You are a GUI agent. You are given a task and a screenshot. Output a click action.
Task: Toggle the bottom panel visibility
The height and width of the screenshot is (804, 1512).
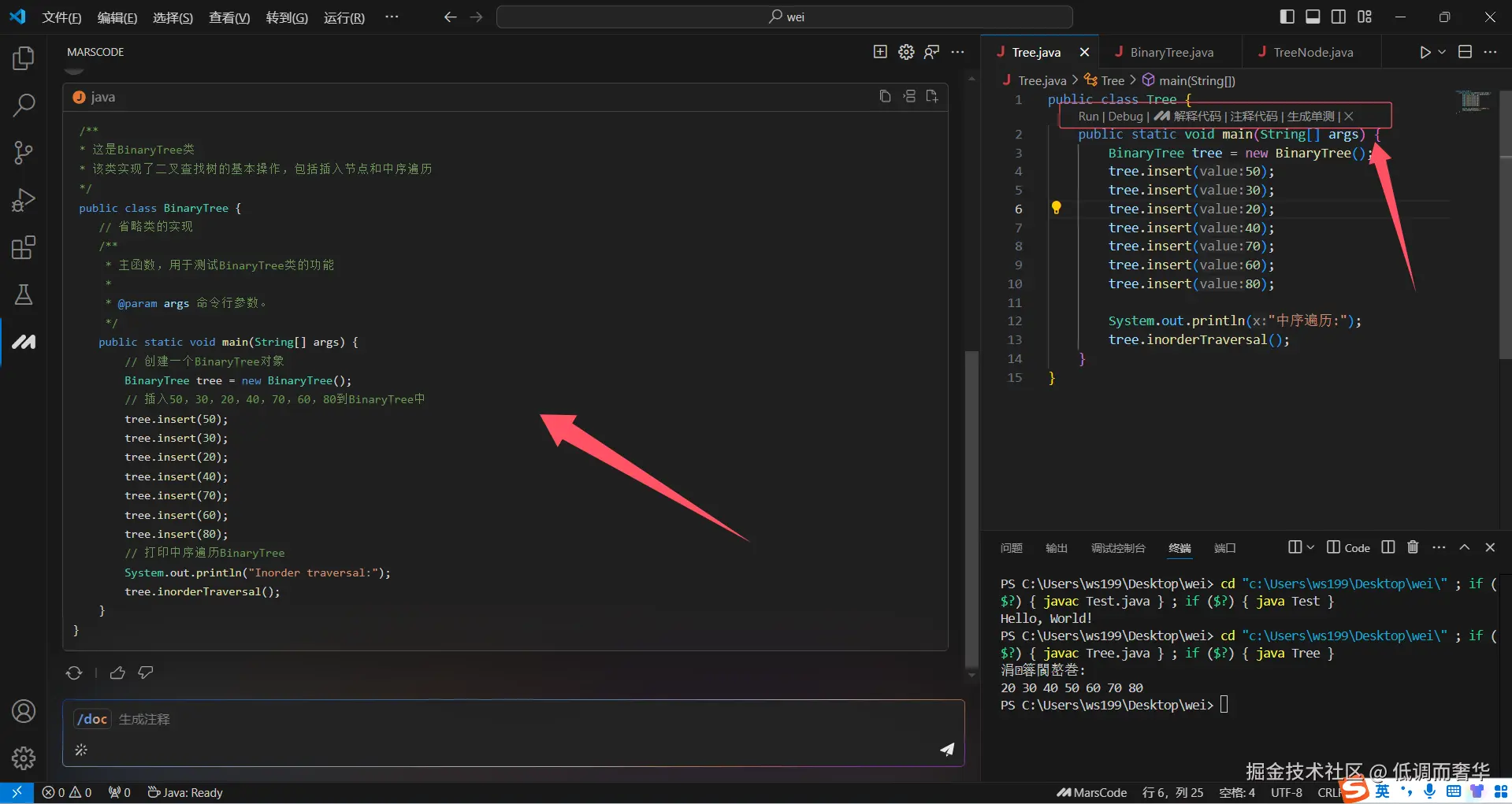point(1313,17)
